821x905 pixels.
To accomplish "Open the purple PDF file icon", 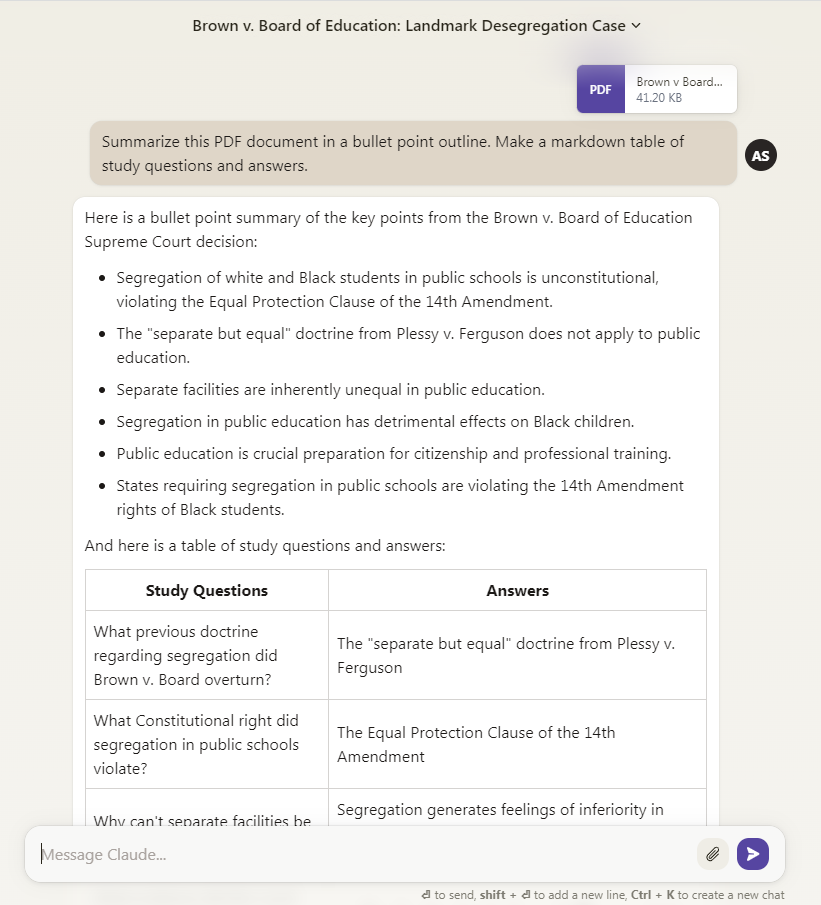I will [x=600, y=89].
